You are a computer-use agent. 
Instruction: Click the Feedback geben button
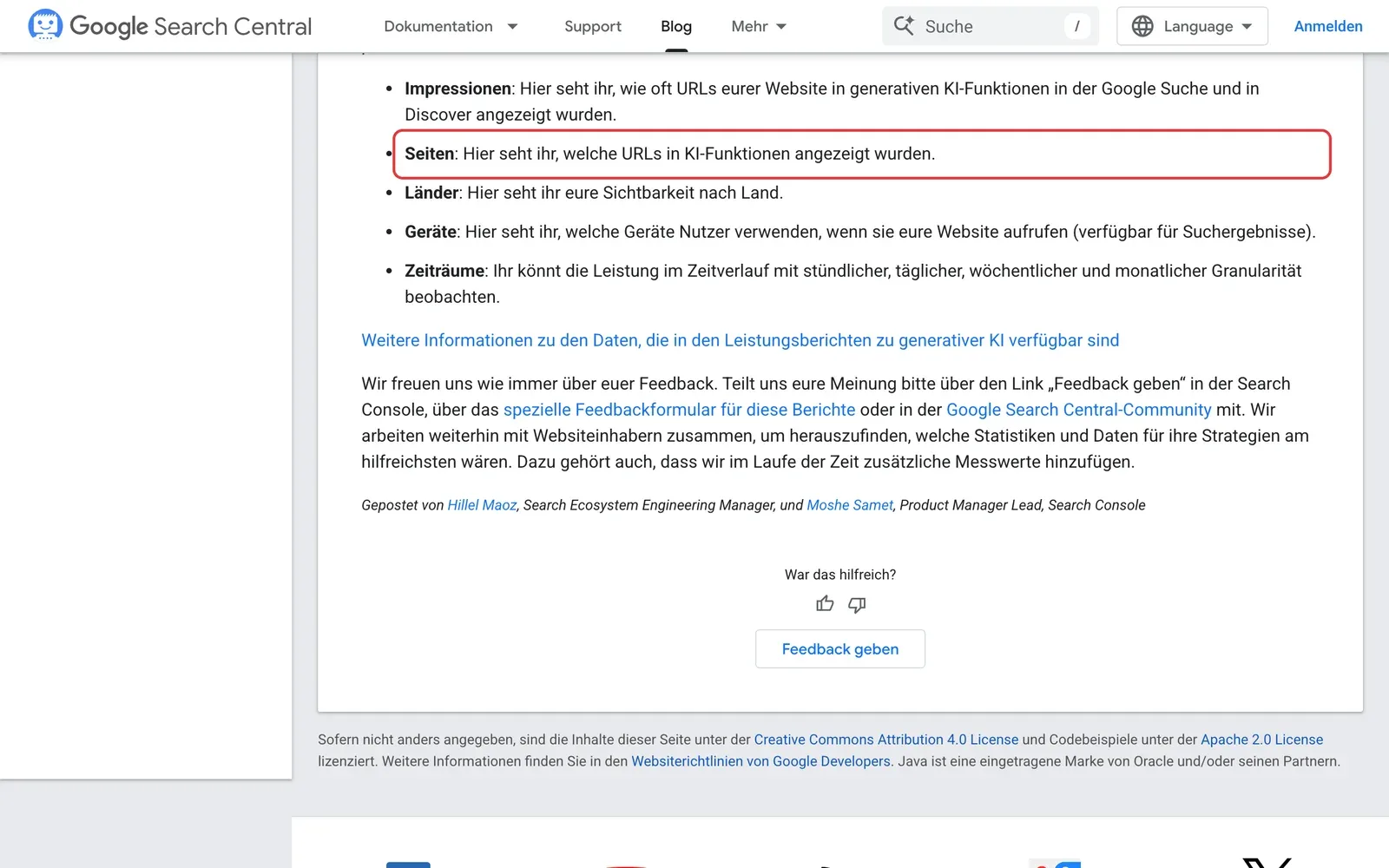[x=840, y=649]
